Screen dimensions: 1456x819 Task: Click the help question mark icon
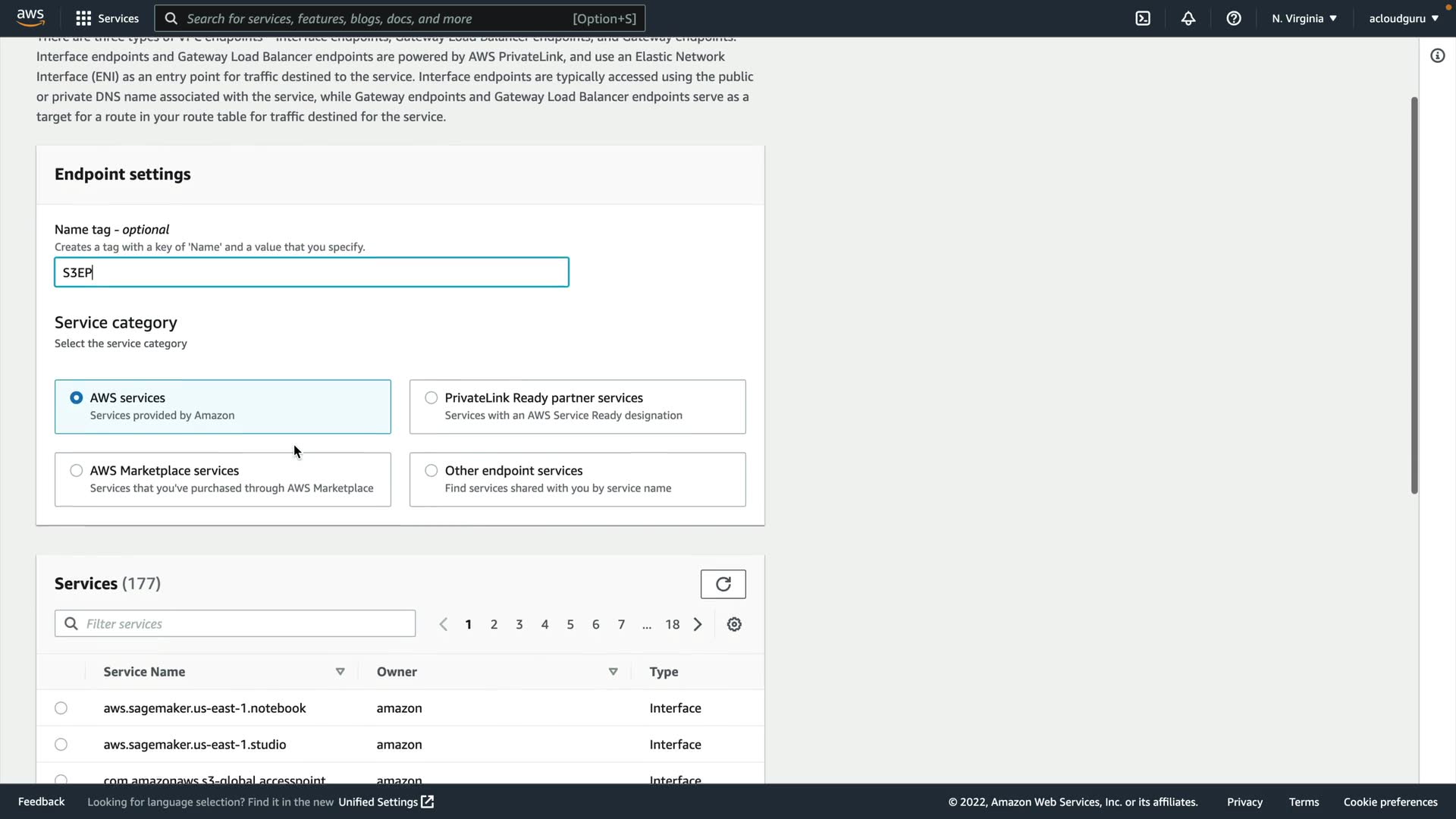tap(1234, 18)
